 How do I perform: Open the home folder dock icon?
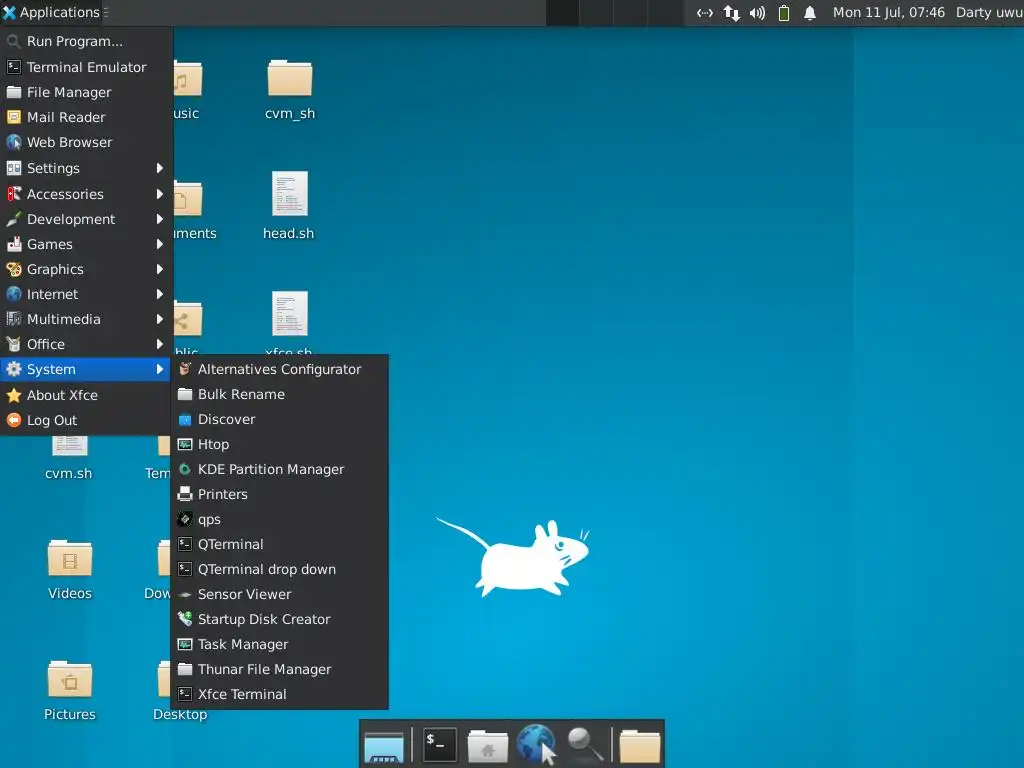pos(488,746)
